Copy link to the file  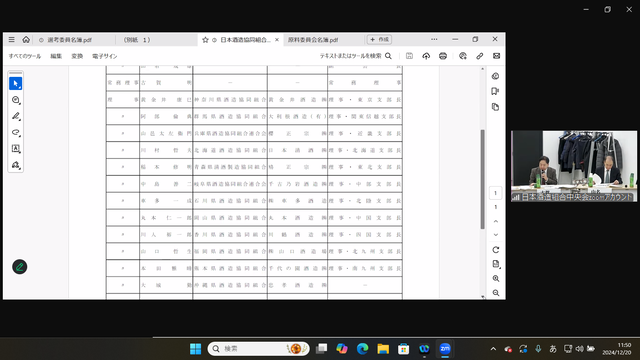click(480, 56)
